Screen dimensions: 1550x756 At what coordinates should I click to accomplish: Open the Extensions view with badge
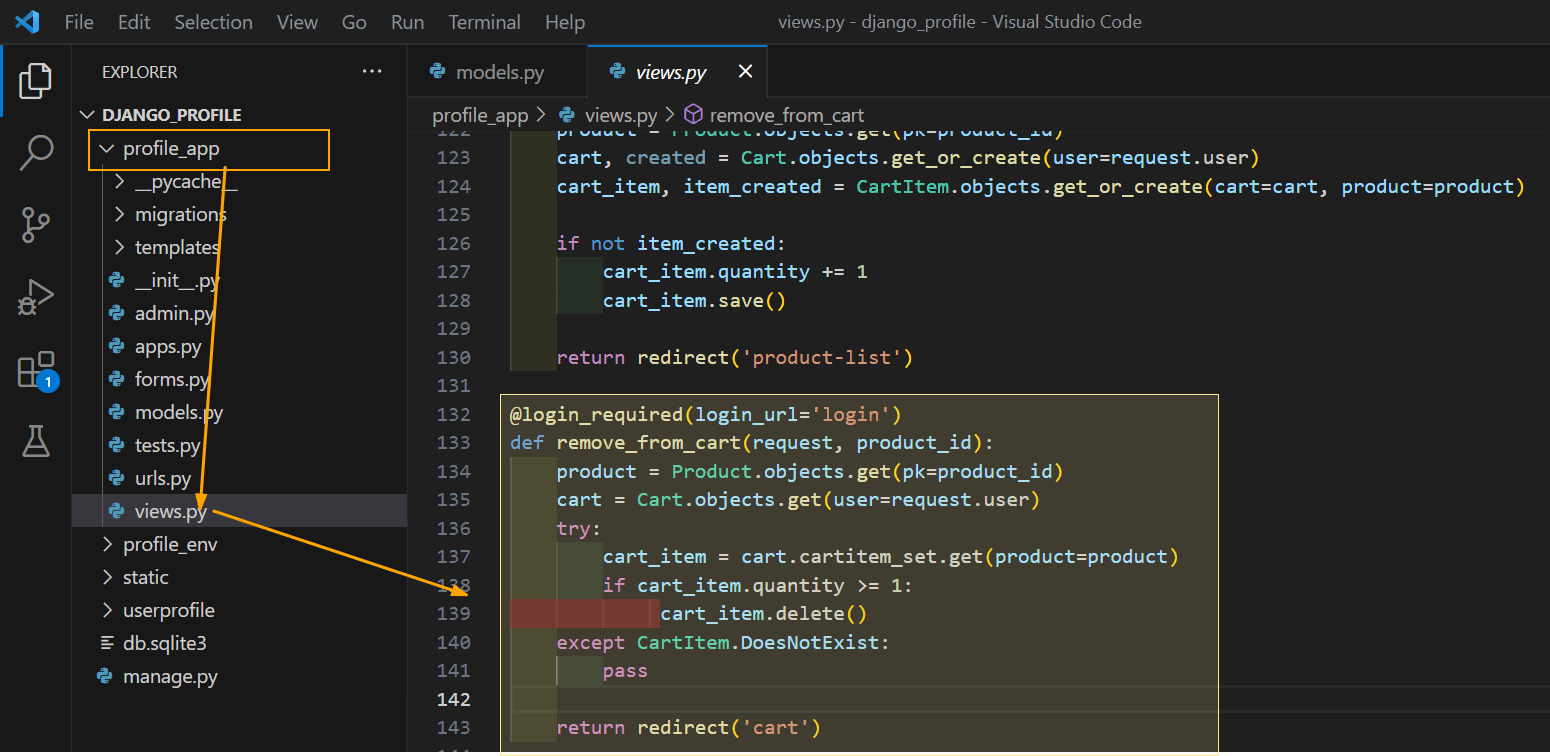coord(36,368)
